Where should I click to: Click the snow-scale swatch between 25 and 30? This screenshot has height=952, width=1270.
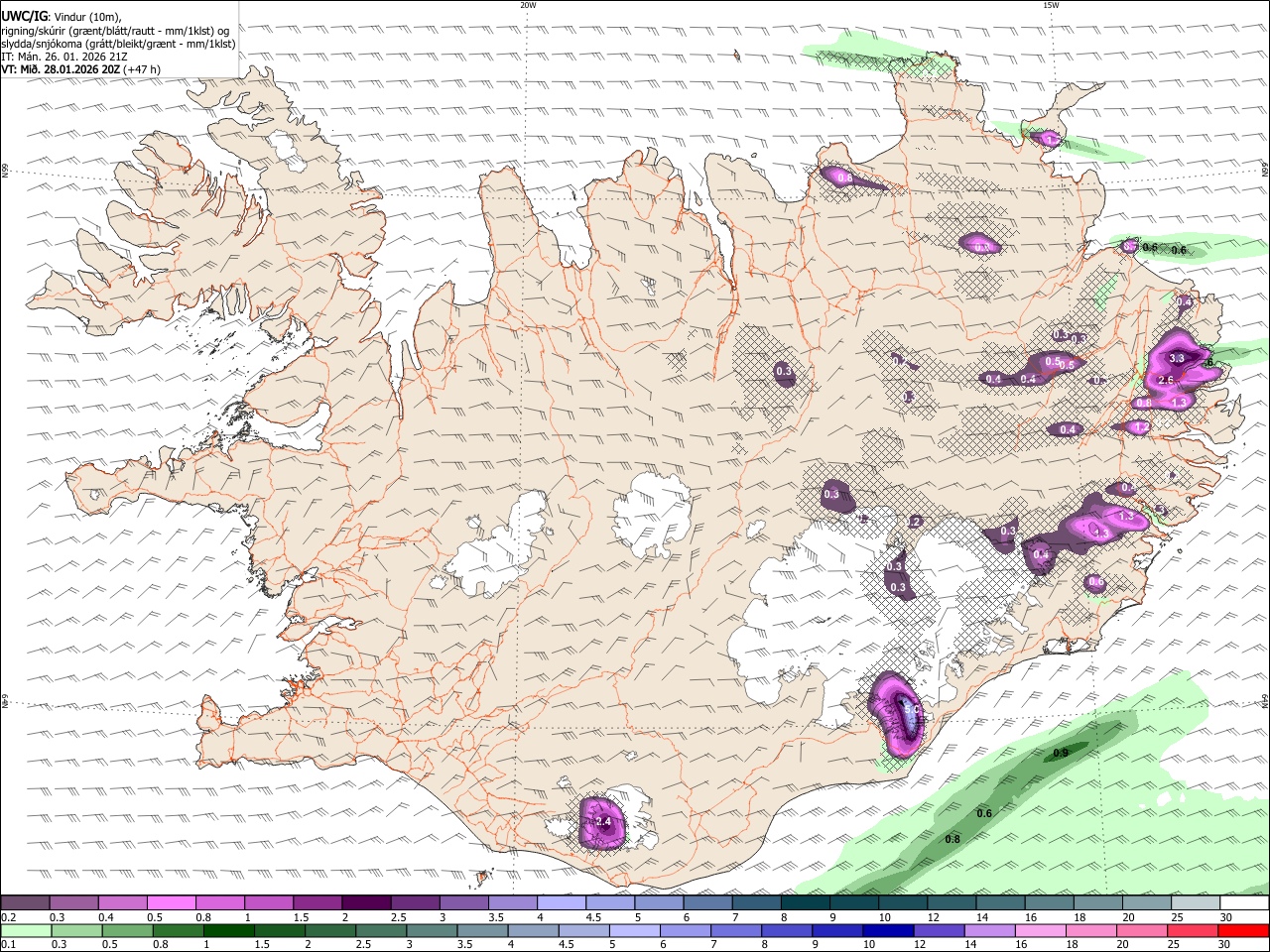click(x=1197, y=902)
